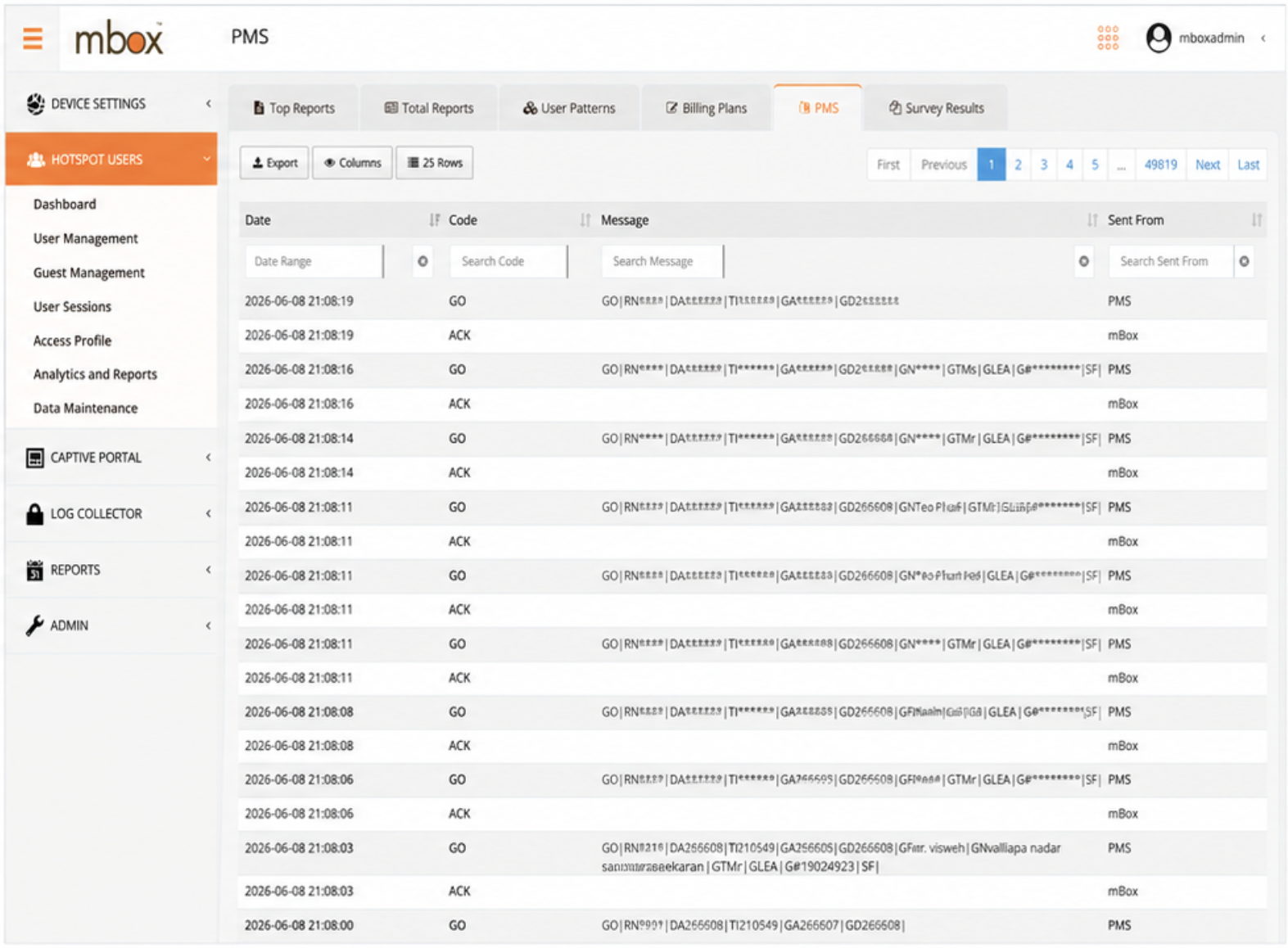The height and width of the screenshot is (948, 1288).
Task: Open User Management
Action: pos(86,239)
